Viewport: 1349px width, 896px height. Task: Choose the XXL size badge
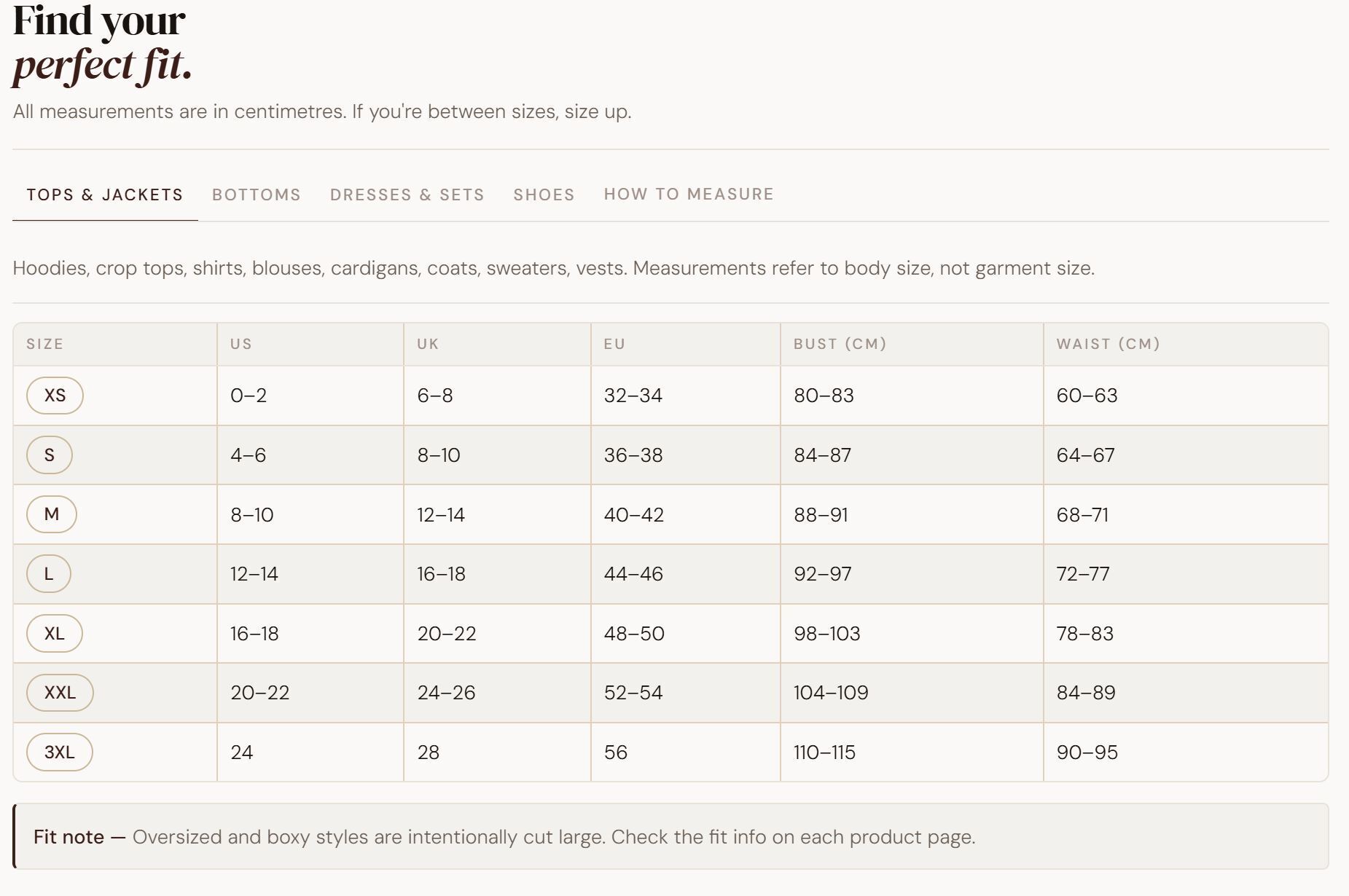tap(60, 693)
